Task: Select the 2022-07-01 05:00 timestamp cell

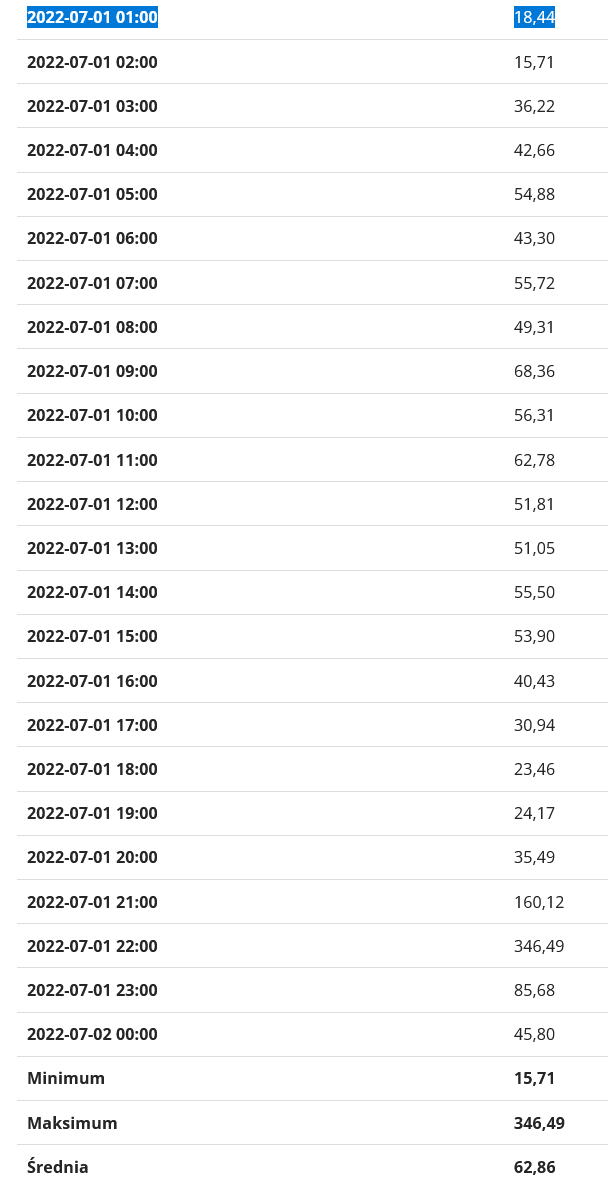Action: click(x=92, y=194)
